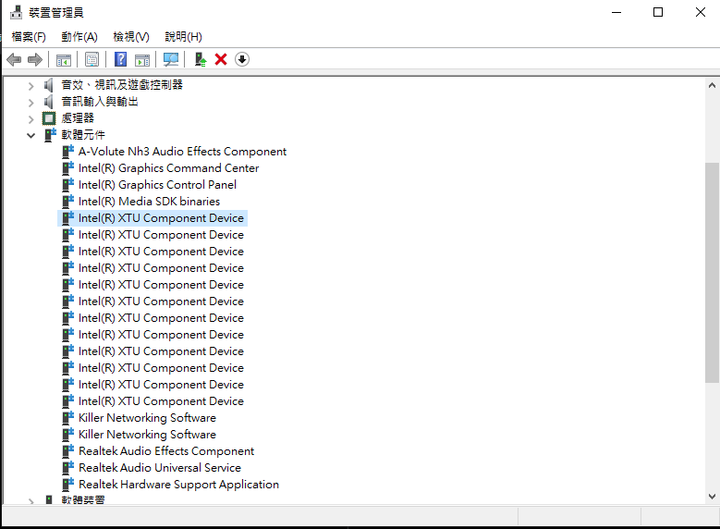Click the icon beside Intel(R) Media SDK binaries
720x529 pixels.
click(68, 201)
